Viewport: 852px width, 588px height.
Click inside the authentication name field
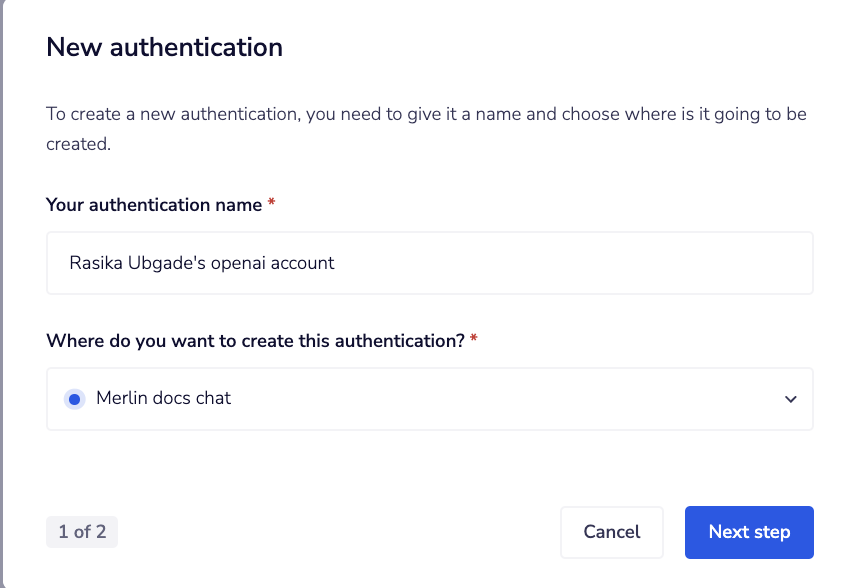[429, 262]
